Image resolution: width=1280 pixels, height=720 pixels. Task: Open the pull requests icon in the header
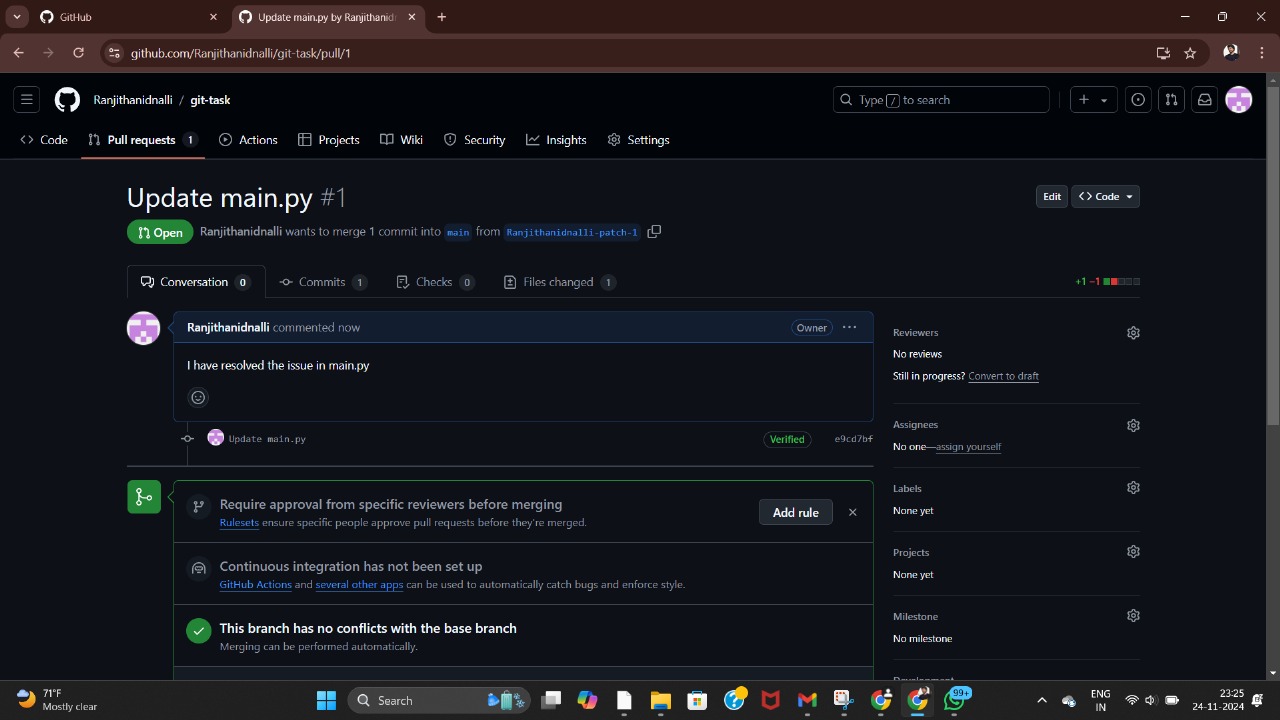pyautogui.click(x=1171, y=100)
